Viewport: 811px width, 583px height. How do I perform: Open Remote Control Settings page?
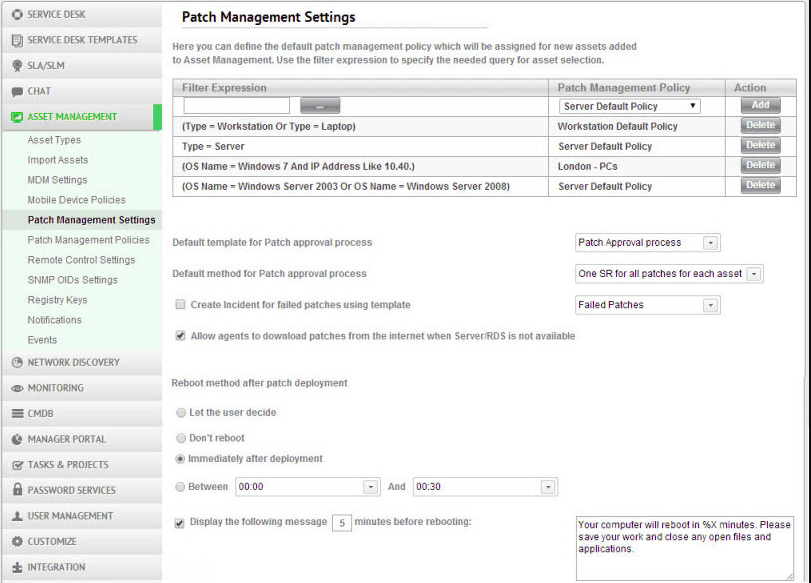pos(81,260)
